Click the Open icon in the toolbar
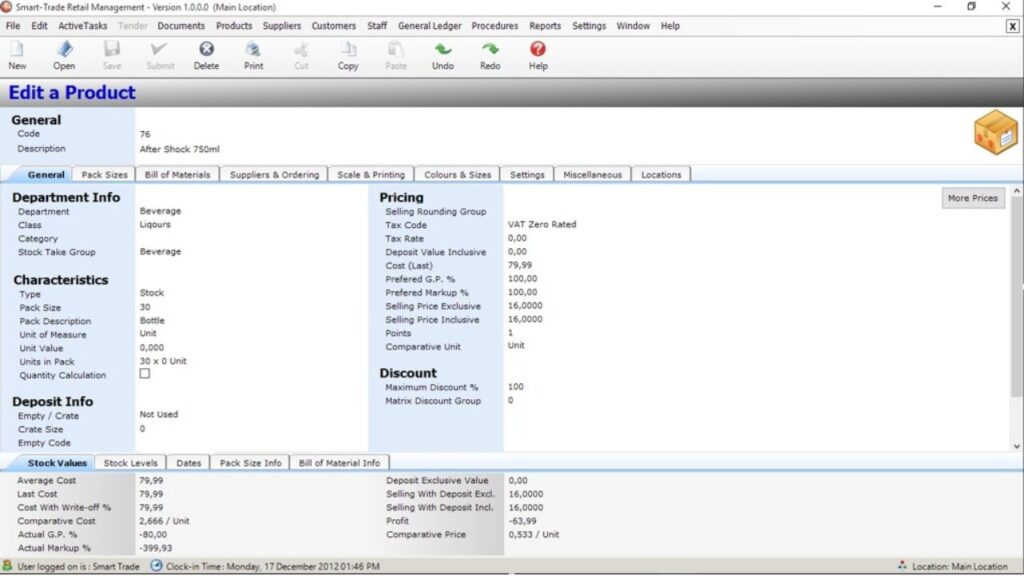 (63, 55)
